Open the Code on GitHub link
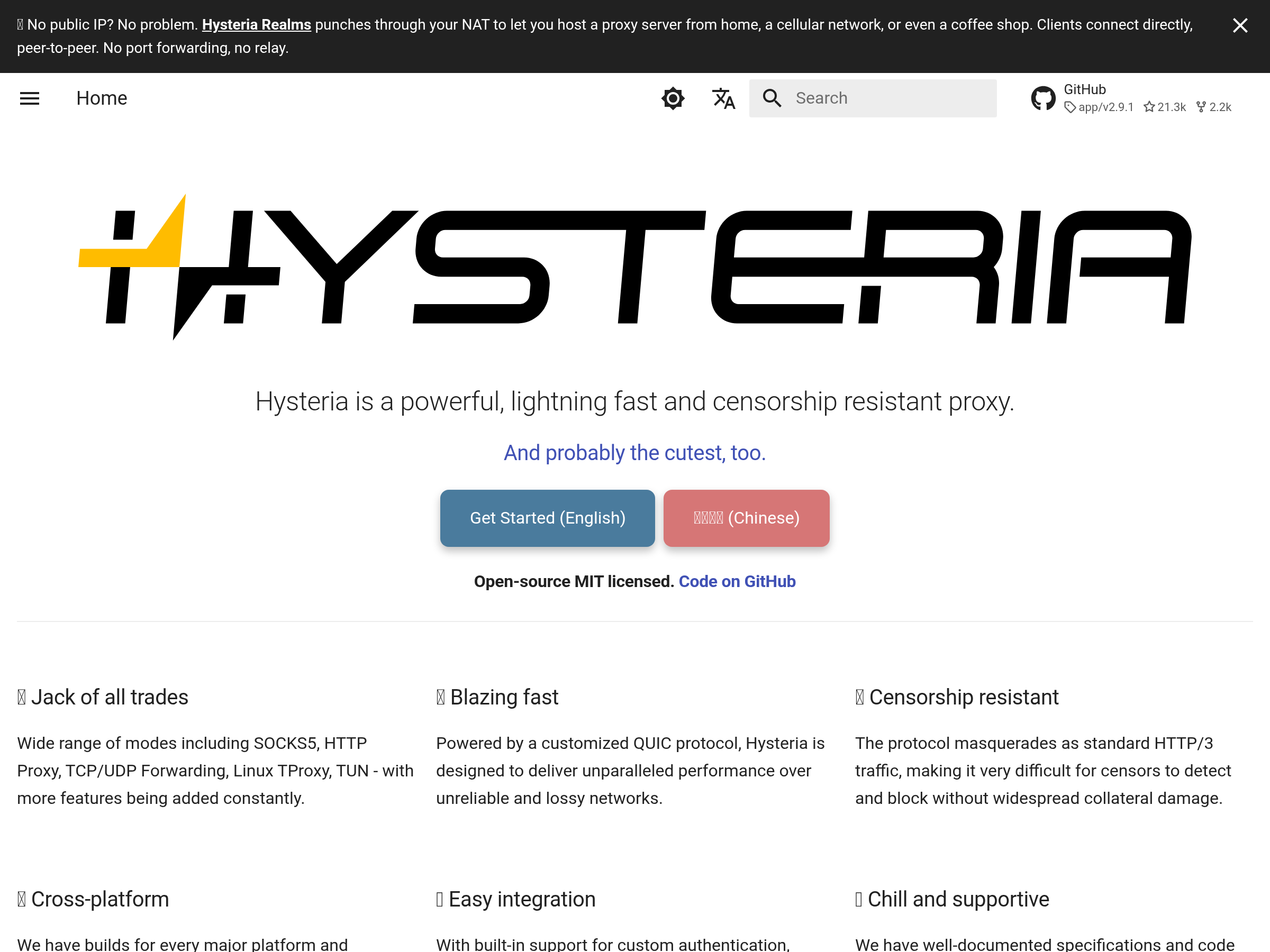This screenshot has height=952, width=1270. 737,581
